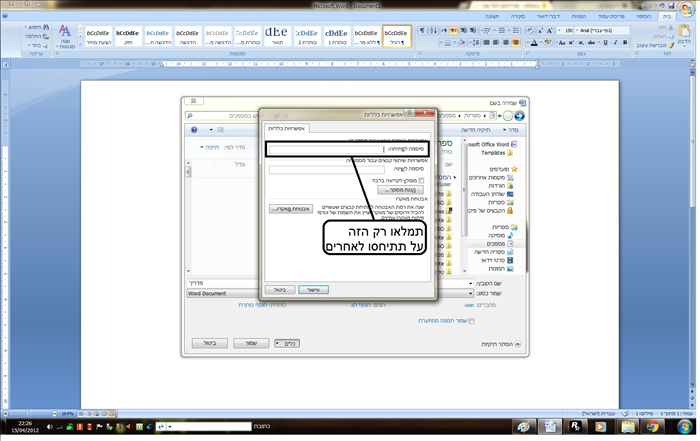Open the Page Layout ribbon tab
Image resolution: width=700 pixels, height=441 pixels.
pyautogui.click(x=611, y=16)
